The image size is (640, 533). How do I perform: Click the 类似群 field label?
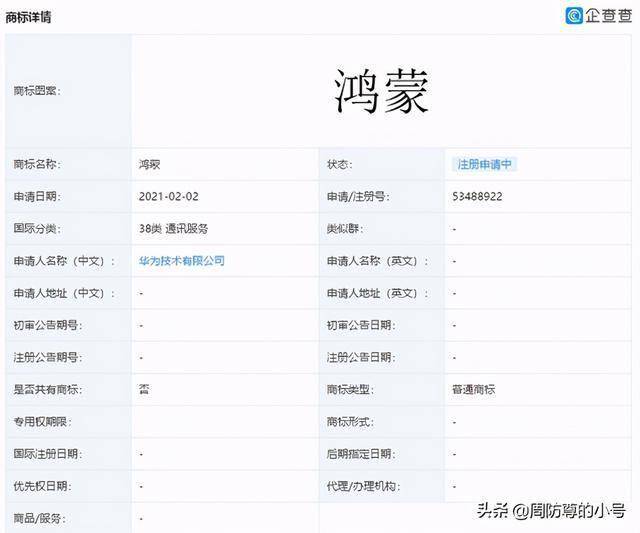[345, 229]
